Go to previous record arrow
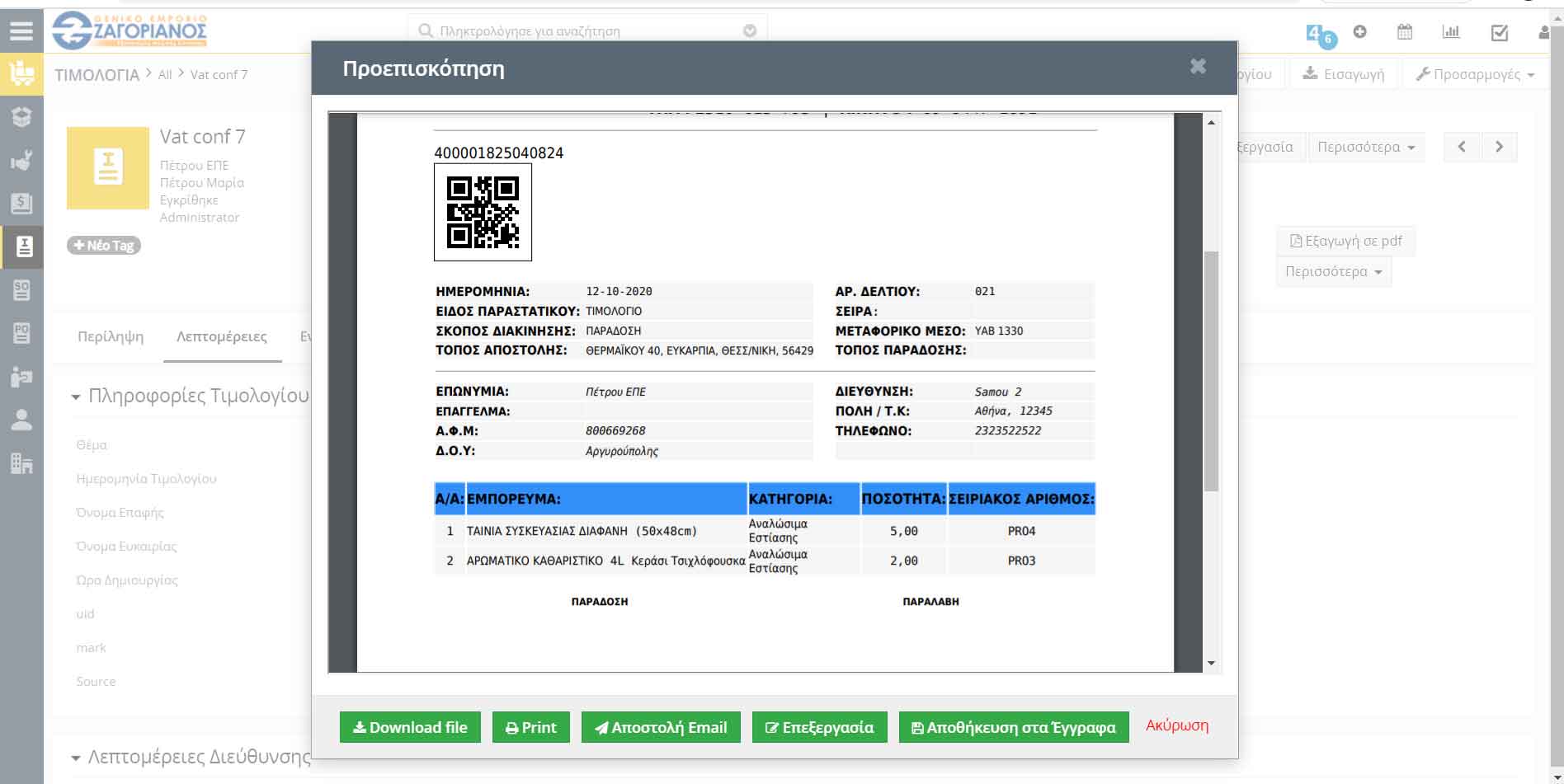This screenshot has width=1564, height=784. (x=1462, y=147)
